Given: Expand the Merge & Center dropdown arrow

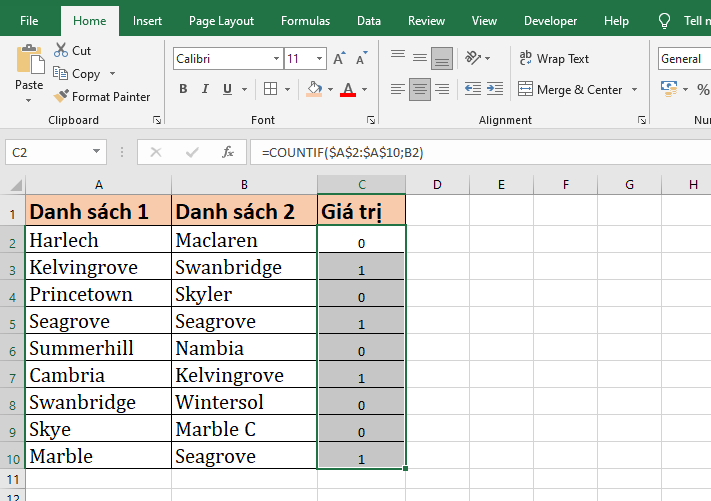Looking at the screenshot, I should 634,90.
